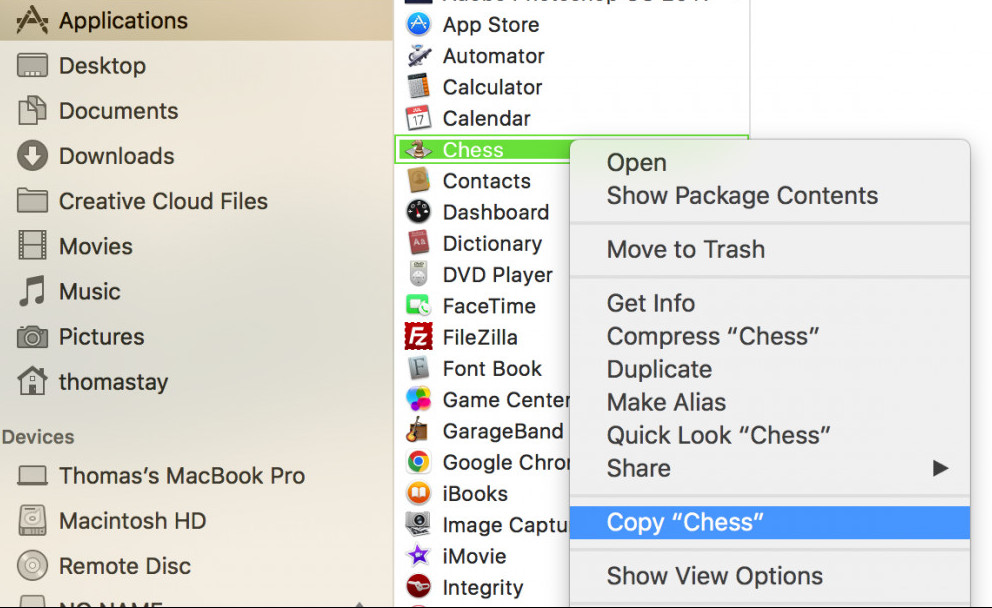Screen dimensions: 992x608
Task: Click the Dashboard gauge icon
Action: coord(418,211)
